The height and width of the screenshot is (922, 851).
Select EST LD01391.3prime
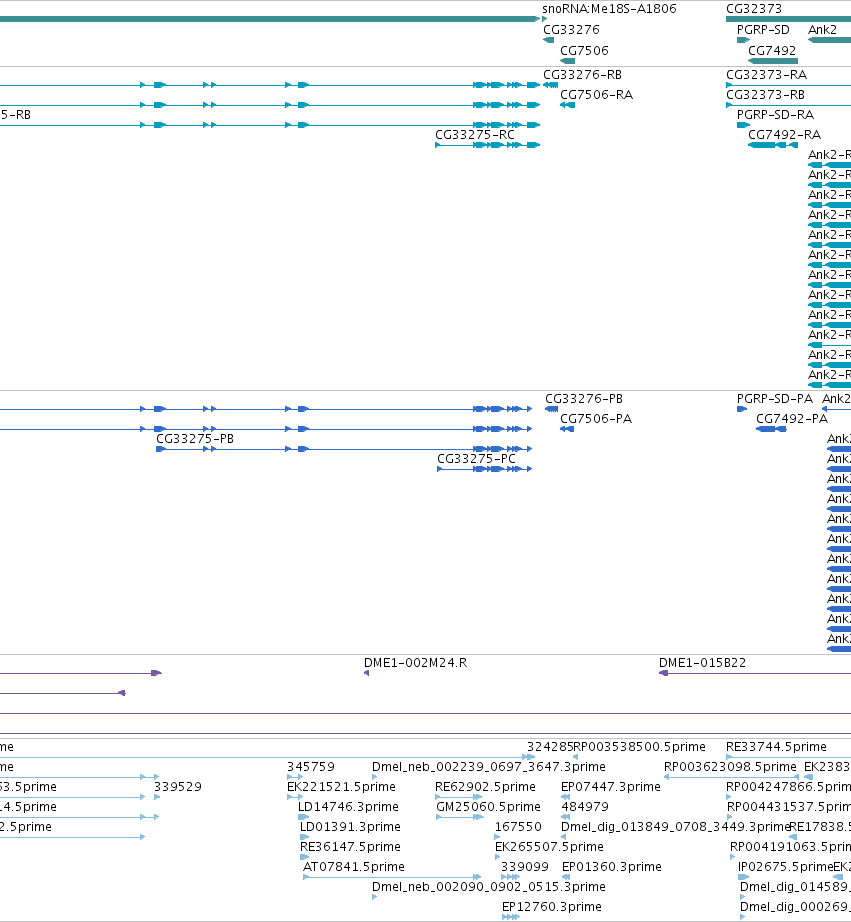coord(350,827)
